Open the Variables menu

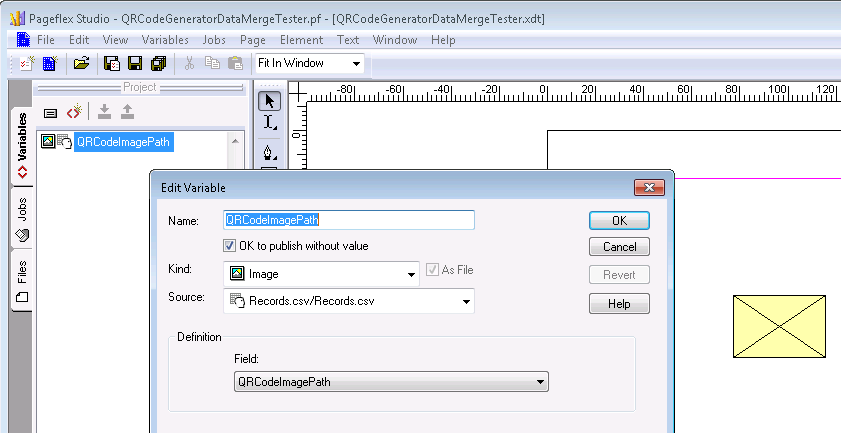point(165,40)
